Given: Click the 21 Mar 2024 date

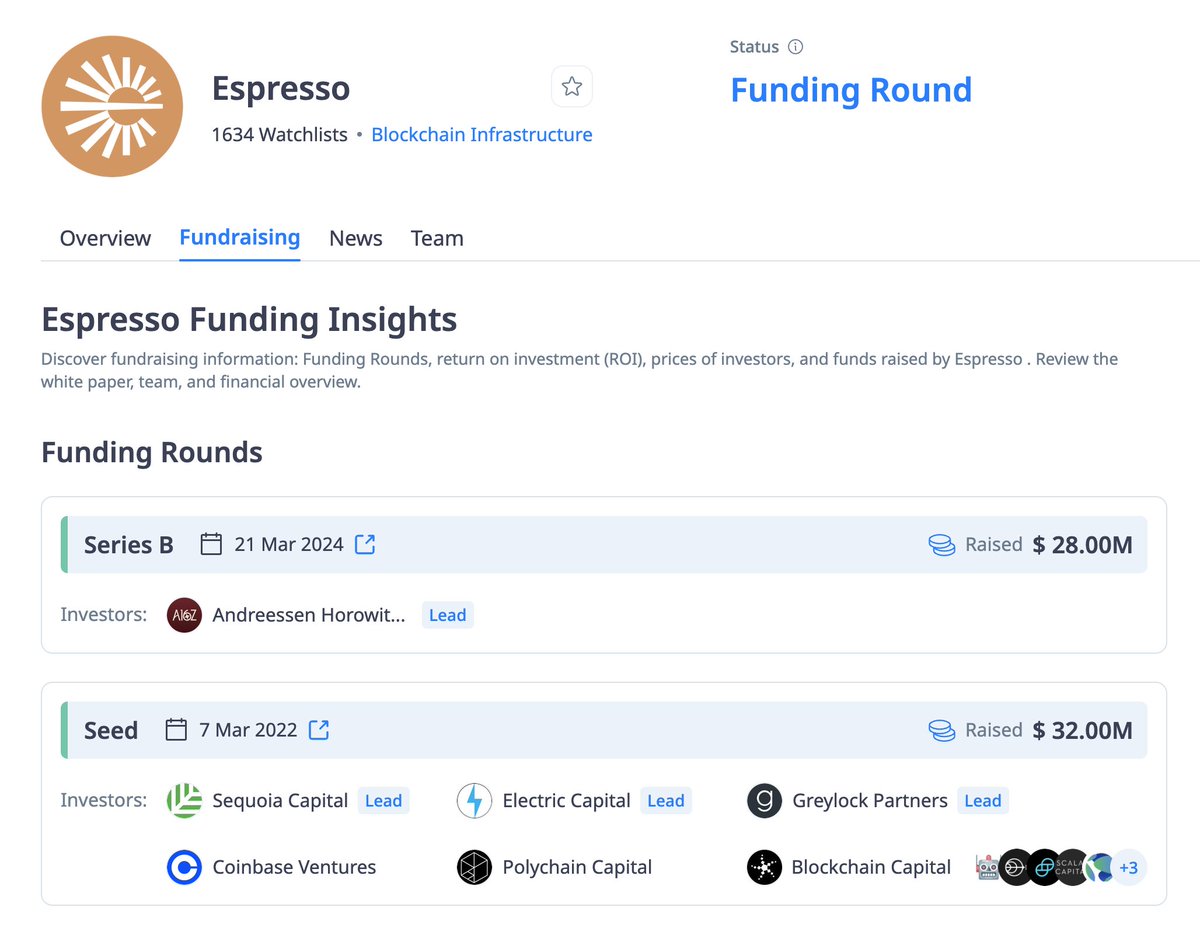Looking at the screenshot, I should coord(289,544).
